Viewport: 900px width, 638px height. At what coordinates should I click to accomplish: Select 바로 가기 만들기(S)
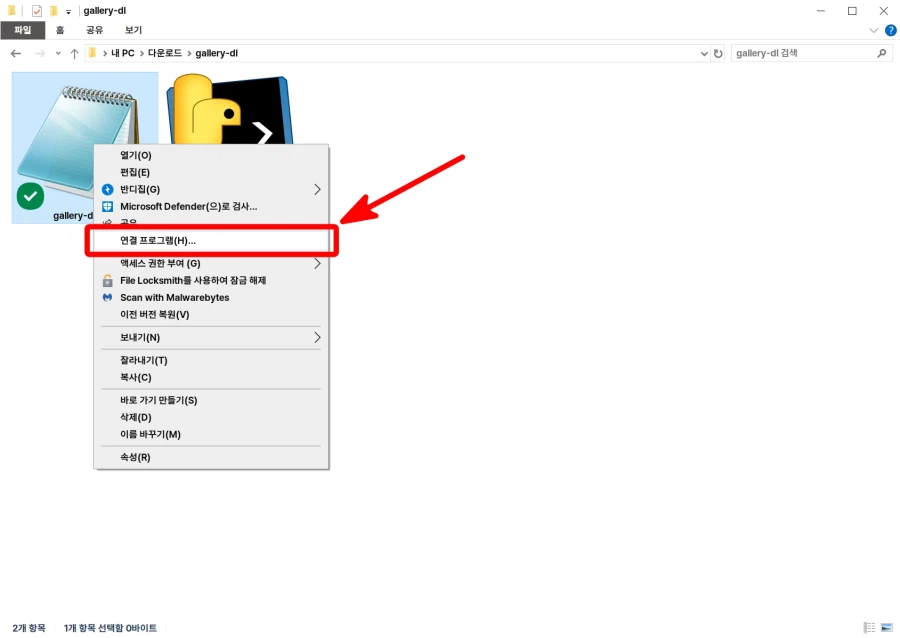211,400
